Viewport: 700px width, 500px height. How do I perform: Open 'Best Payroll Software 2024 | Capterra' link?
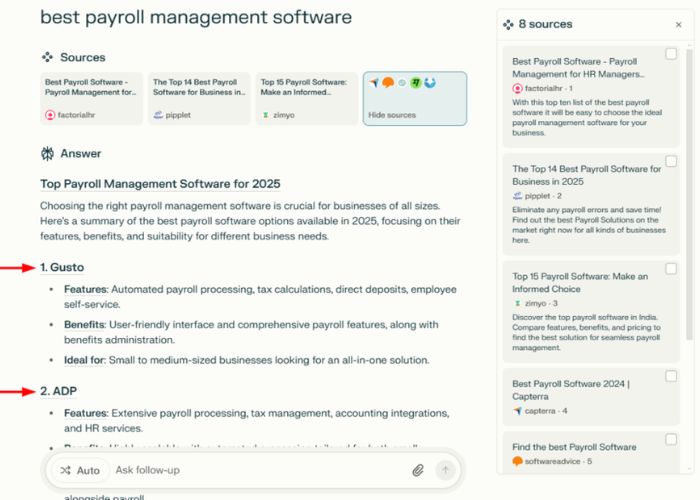571,390
